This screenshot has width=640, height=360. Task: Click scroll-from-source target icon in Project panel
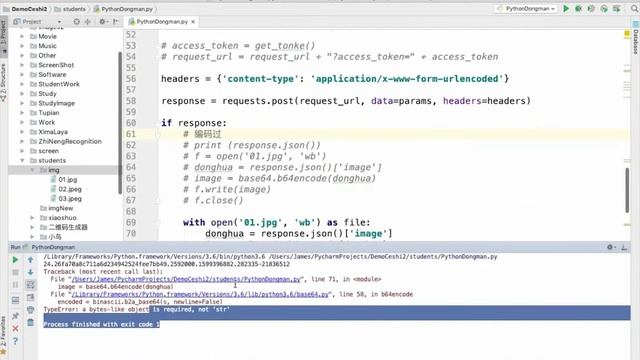pos(76,22)
